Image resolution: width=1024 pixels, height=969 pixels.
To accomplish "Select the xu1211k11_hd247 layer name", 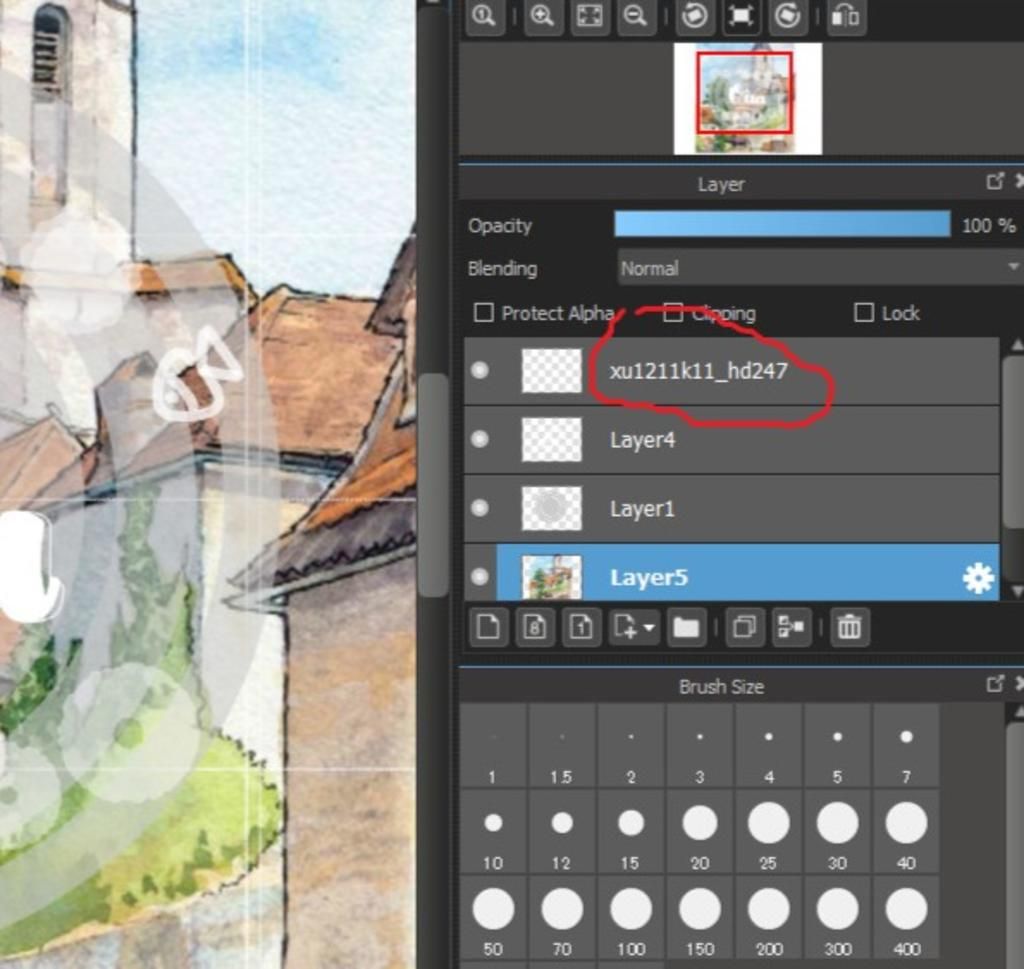I will [699, 371].
